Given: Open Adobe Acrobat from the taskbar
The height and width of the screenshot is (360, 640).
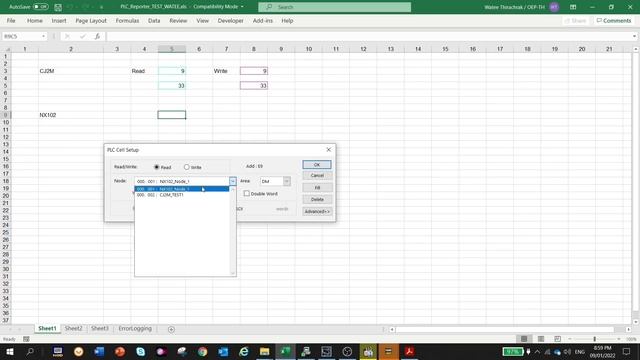Looking at the screenshot, I should pos(409,351).
